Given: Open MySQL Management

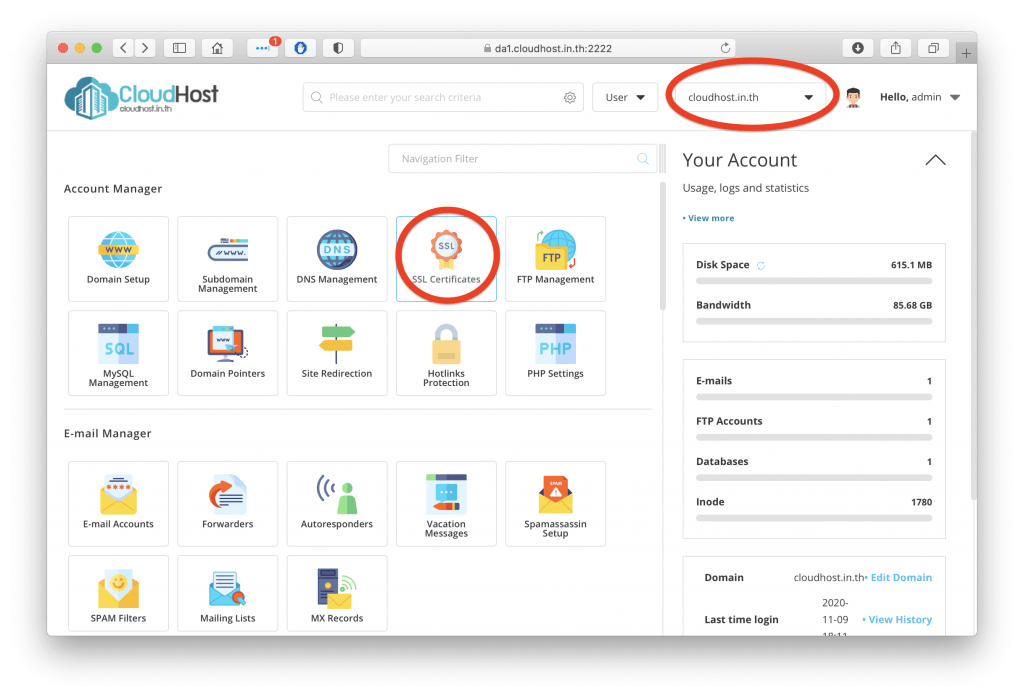Looking at the screenshot, I should [118, 352].
